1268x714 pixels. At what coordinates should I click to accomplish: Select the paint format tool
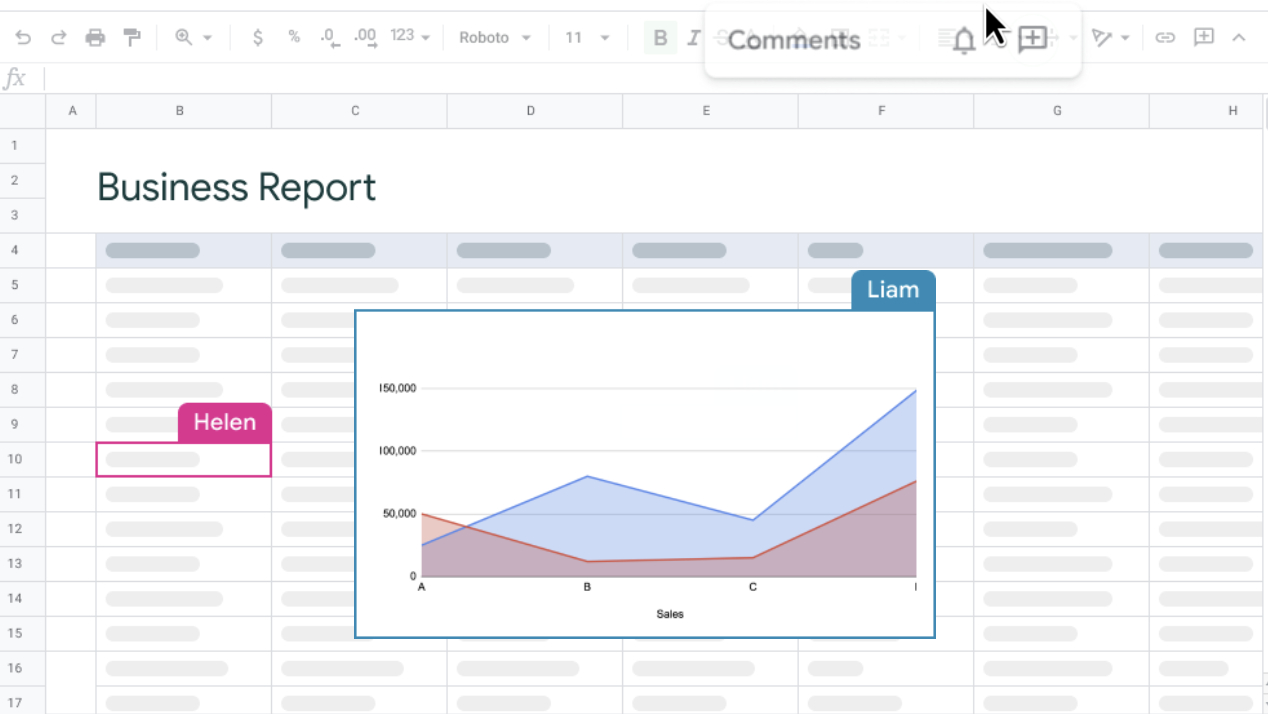(132, 38)
